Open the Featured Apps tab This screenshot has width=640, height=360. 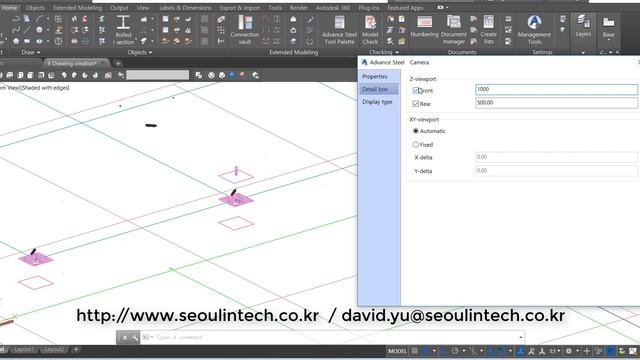pos(405,8)
